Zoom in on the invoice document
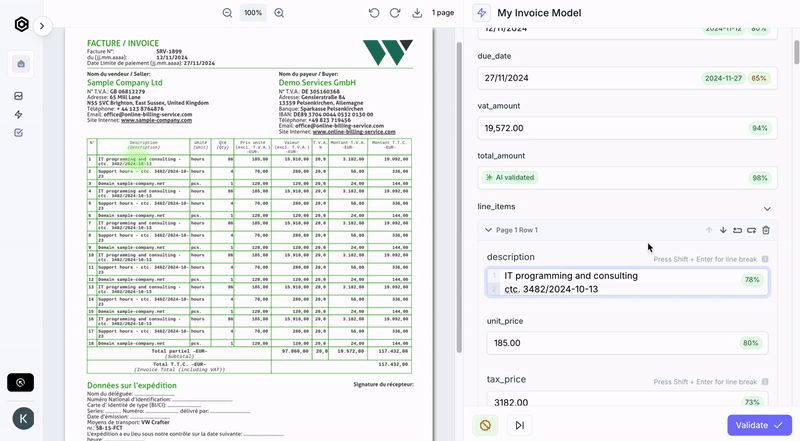This screenshot has height=441, width=800. pyautogui.click(x=279, y=13)
